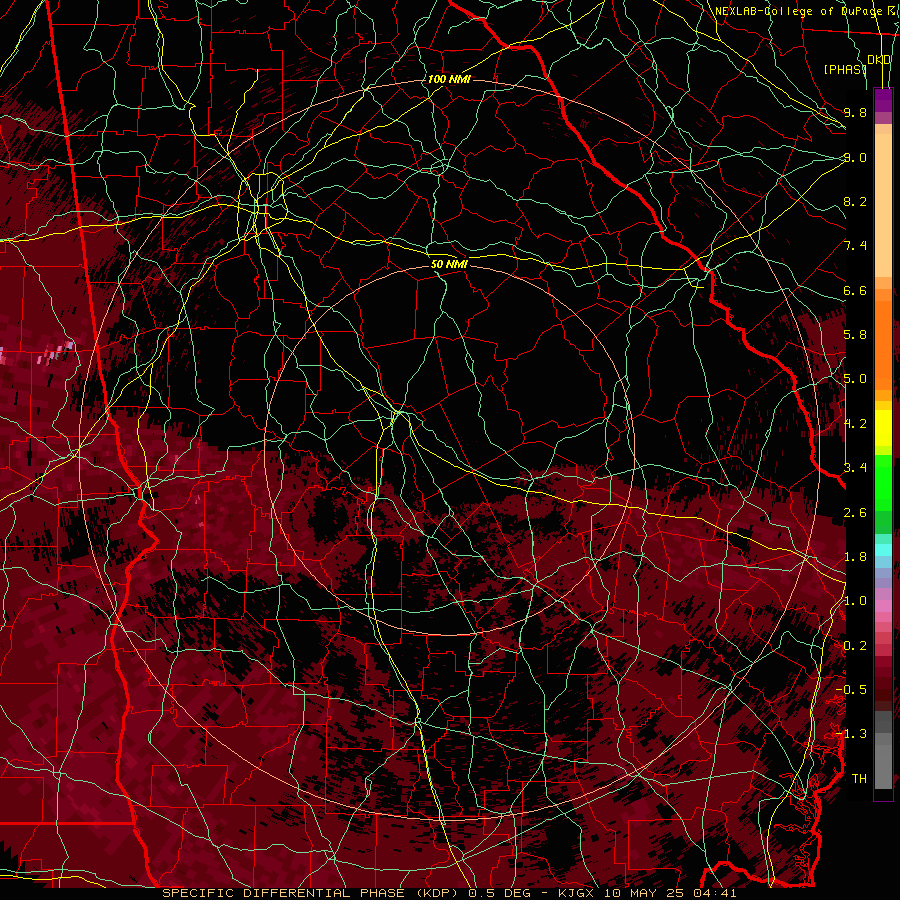The width and height of the screenshot is (900, 900).
Task: Click the 8.2 value on the color scale
Action: point(855,201)
